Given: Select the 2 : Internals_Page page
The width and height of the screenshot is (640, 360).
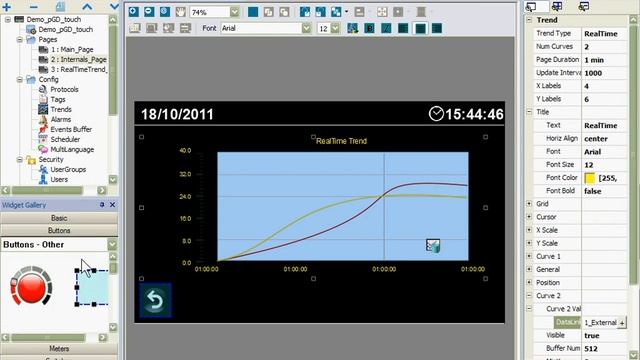Looking at the screenshot, I should pyautogui.click(x=78, y=60).
